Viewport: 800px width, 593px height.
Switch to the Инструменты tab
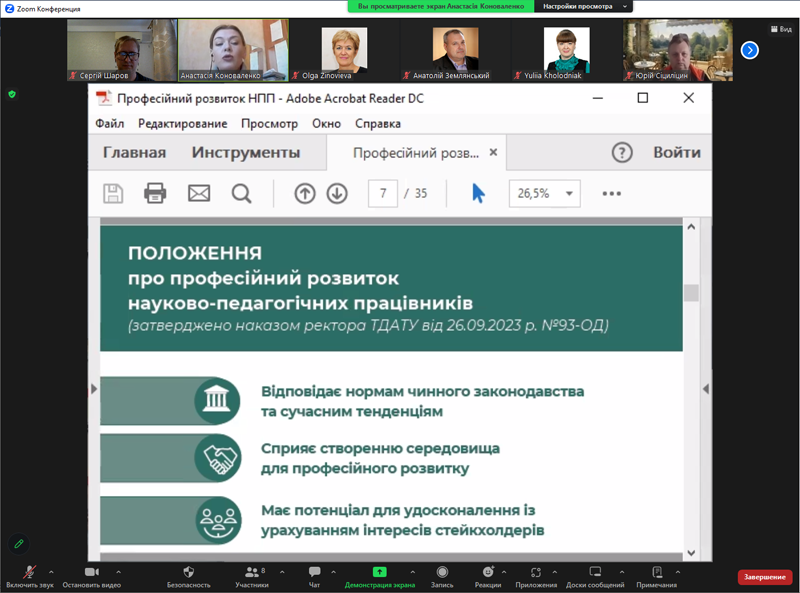pyautogui.click(x=246, y=153)
